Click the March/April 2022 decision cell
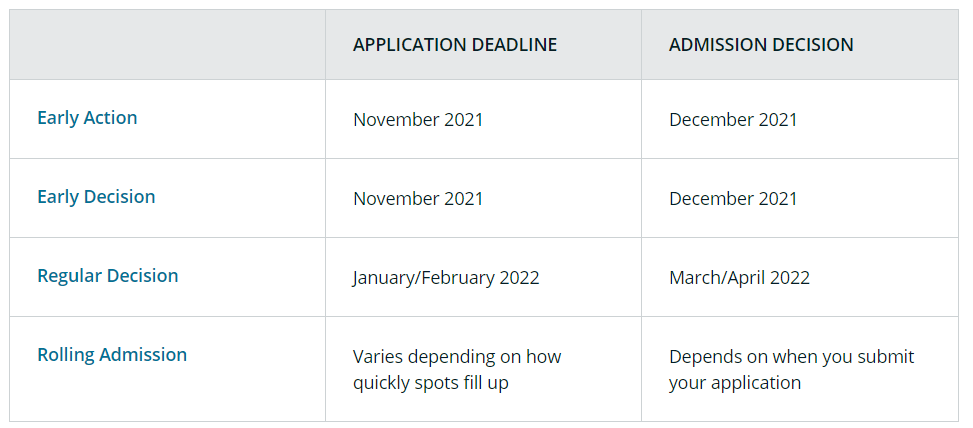973x428 pixels. pos(739,278)
